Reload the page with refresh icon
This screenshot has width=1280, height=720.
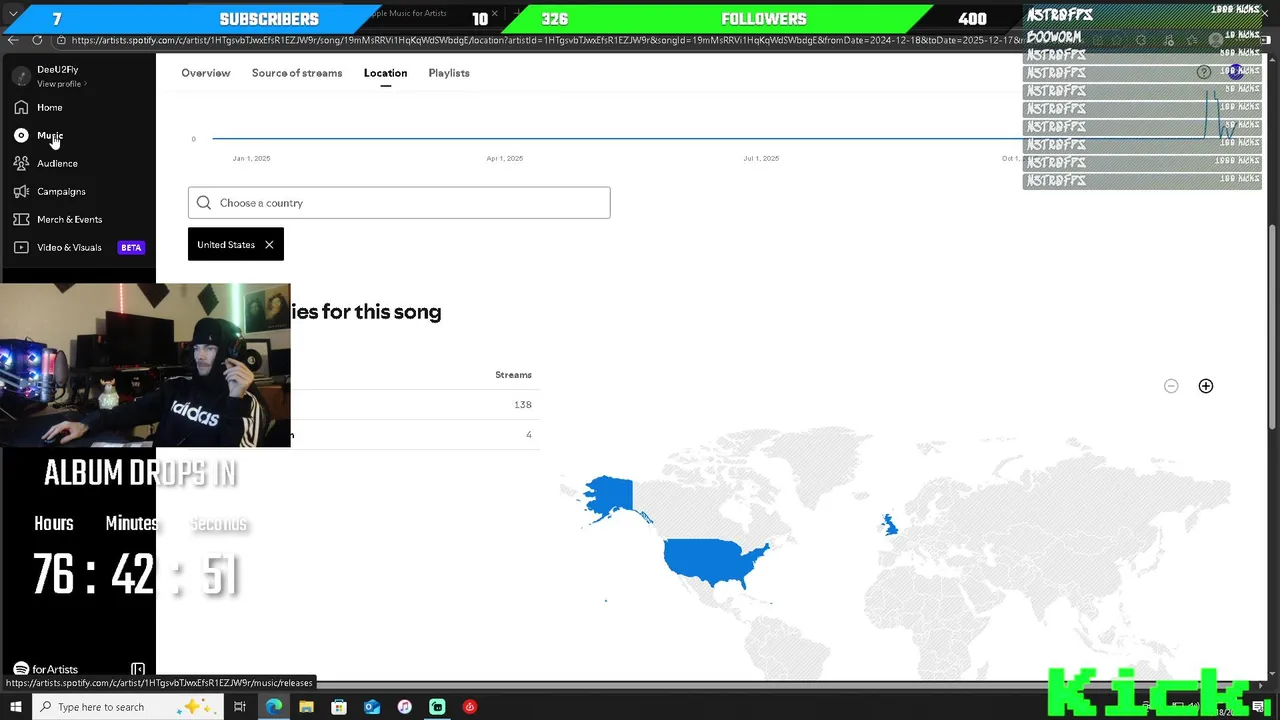click(37, 40)
